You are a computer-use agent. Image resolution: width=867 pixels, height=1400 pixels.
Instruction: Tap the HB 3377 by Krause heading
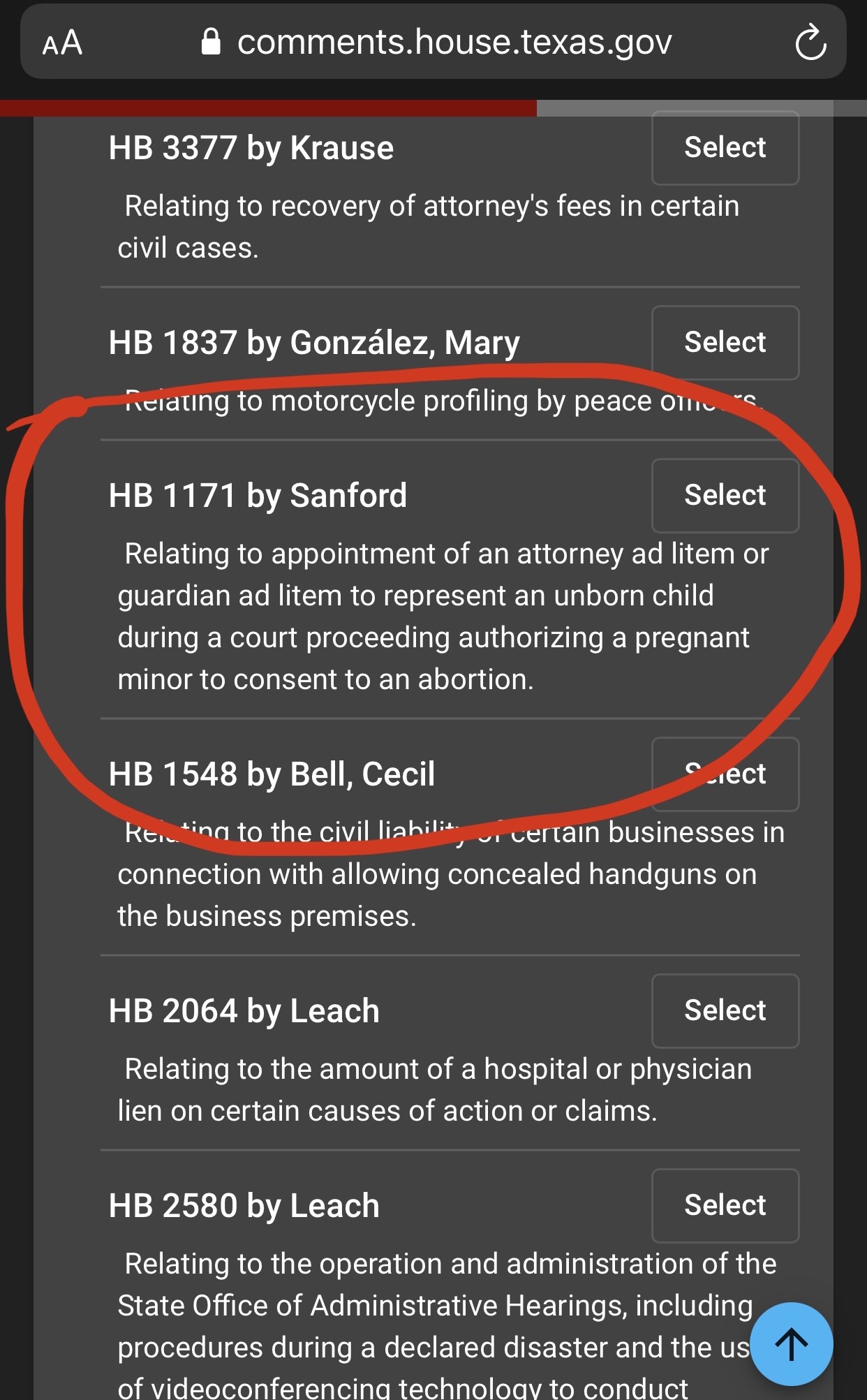(251, 148)
